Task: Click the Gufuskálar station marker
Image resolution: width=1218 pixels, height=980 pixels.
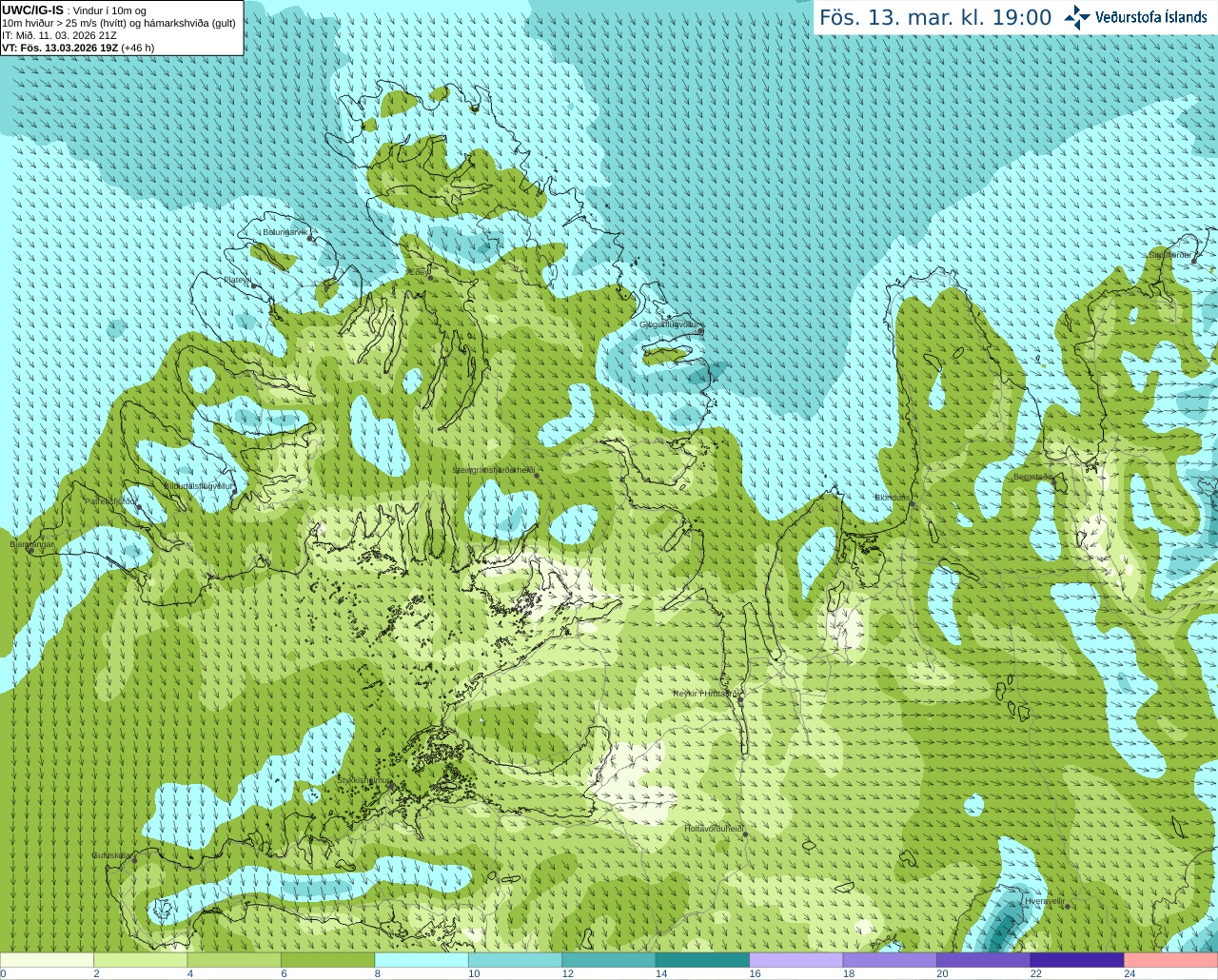Action: (x=134, y=861)
